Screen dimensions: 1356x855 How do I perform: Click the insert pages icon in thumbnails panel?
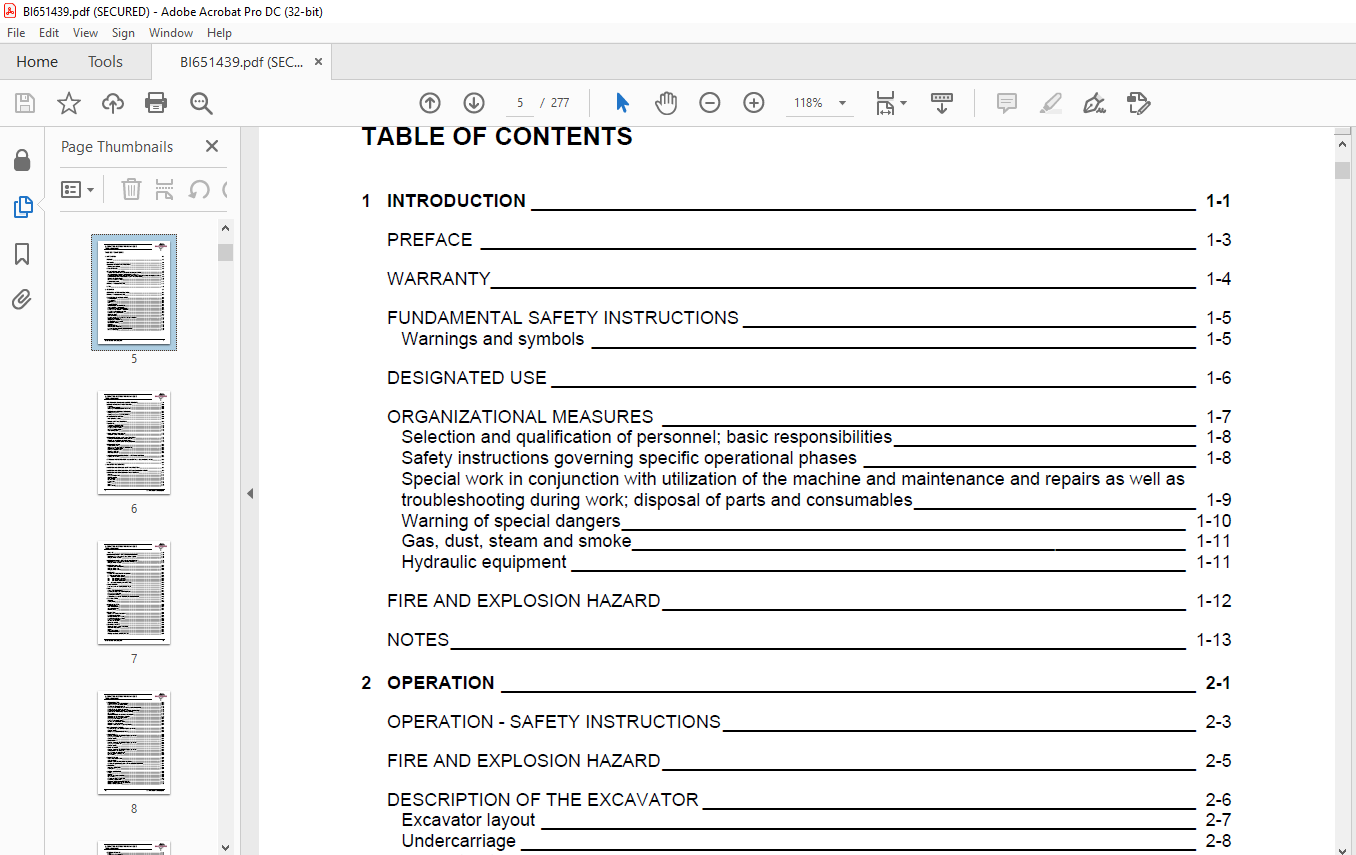[x=165, y=189]
